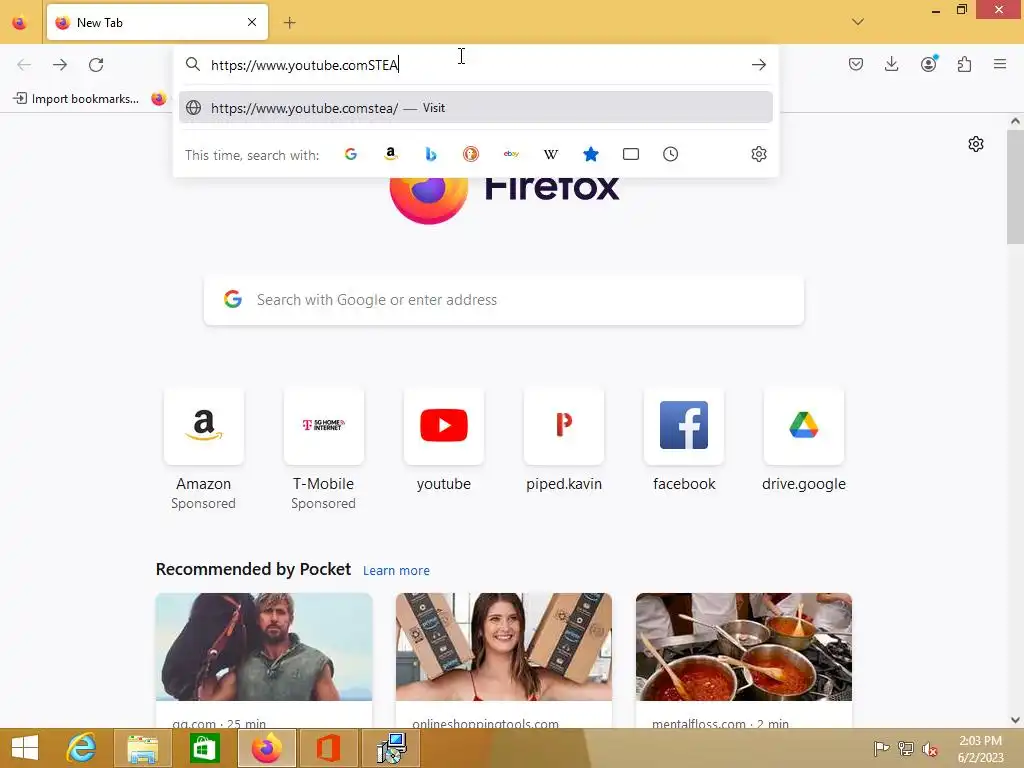Open the Downloads panel
Viewport: 1024px width, 768px height.
(x=891, y=64)
